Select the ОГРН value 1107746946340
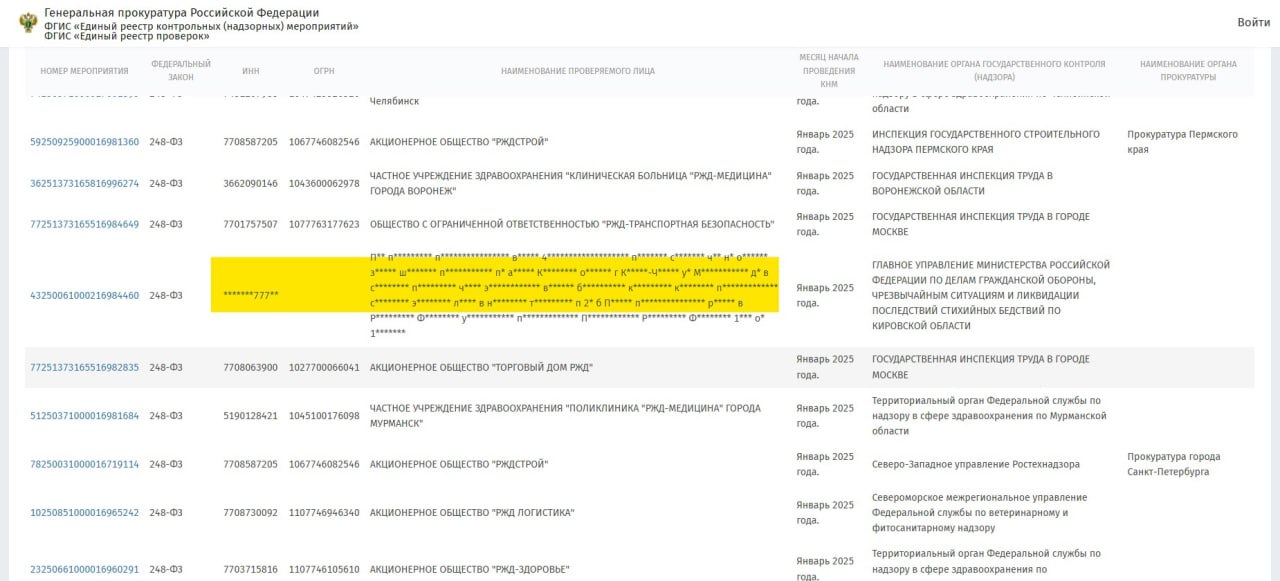 pos(324,513)
